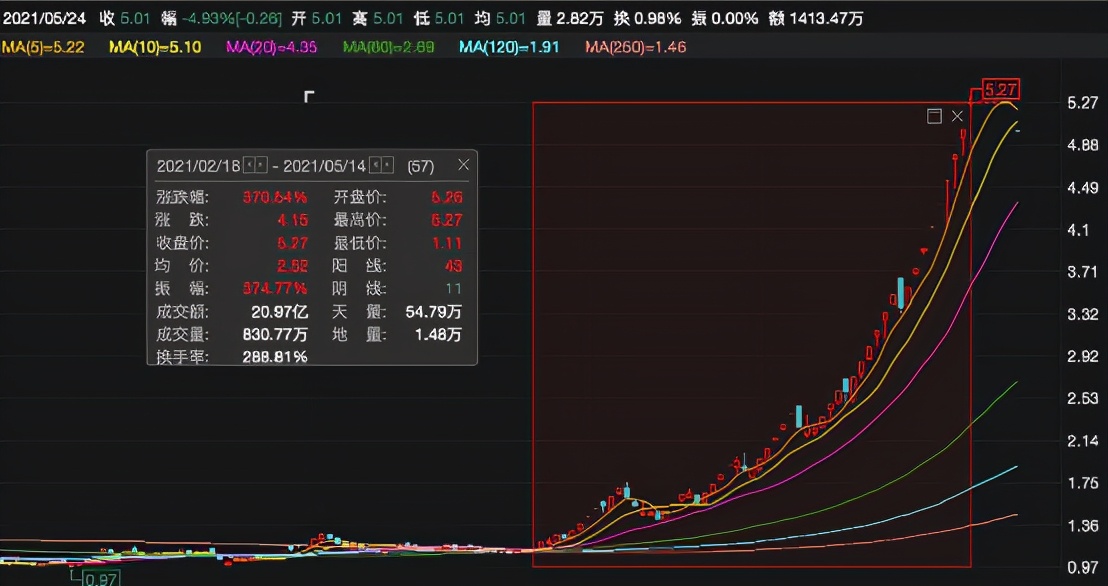Click the end date 2021/05/14 field
The width and height of the screenshot is (1108, 586).
coord(325,165)
